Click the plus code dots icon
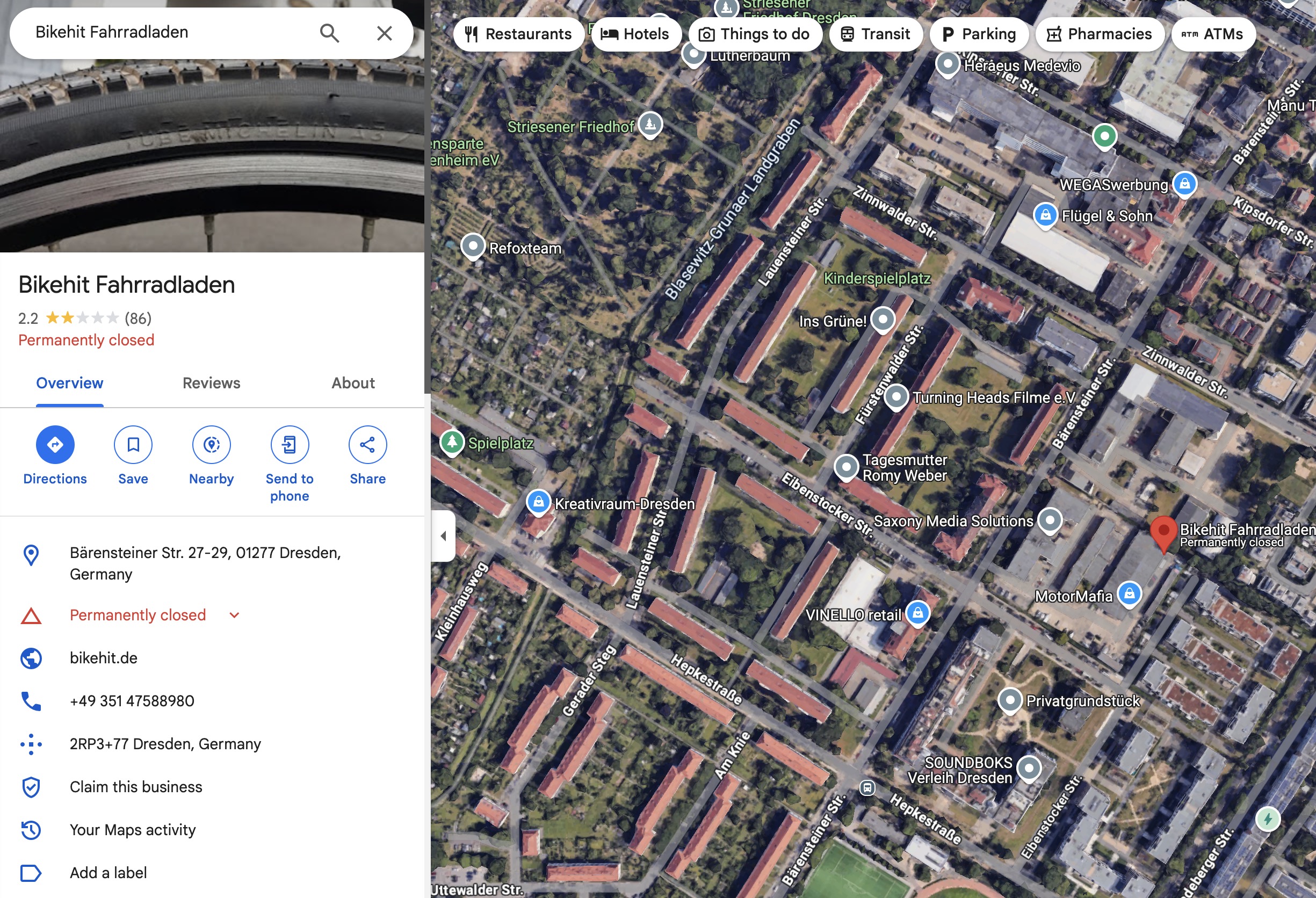Screen dimensions: 1316x898 click(31, 744)
